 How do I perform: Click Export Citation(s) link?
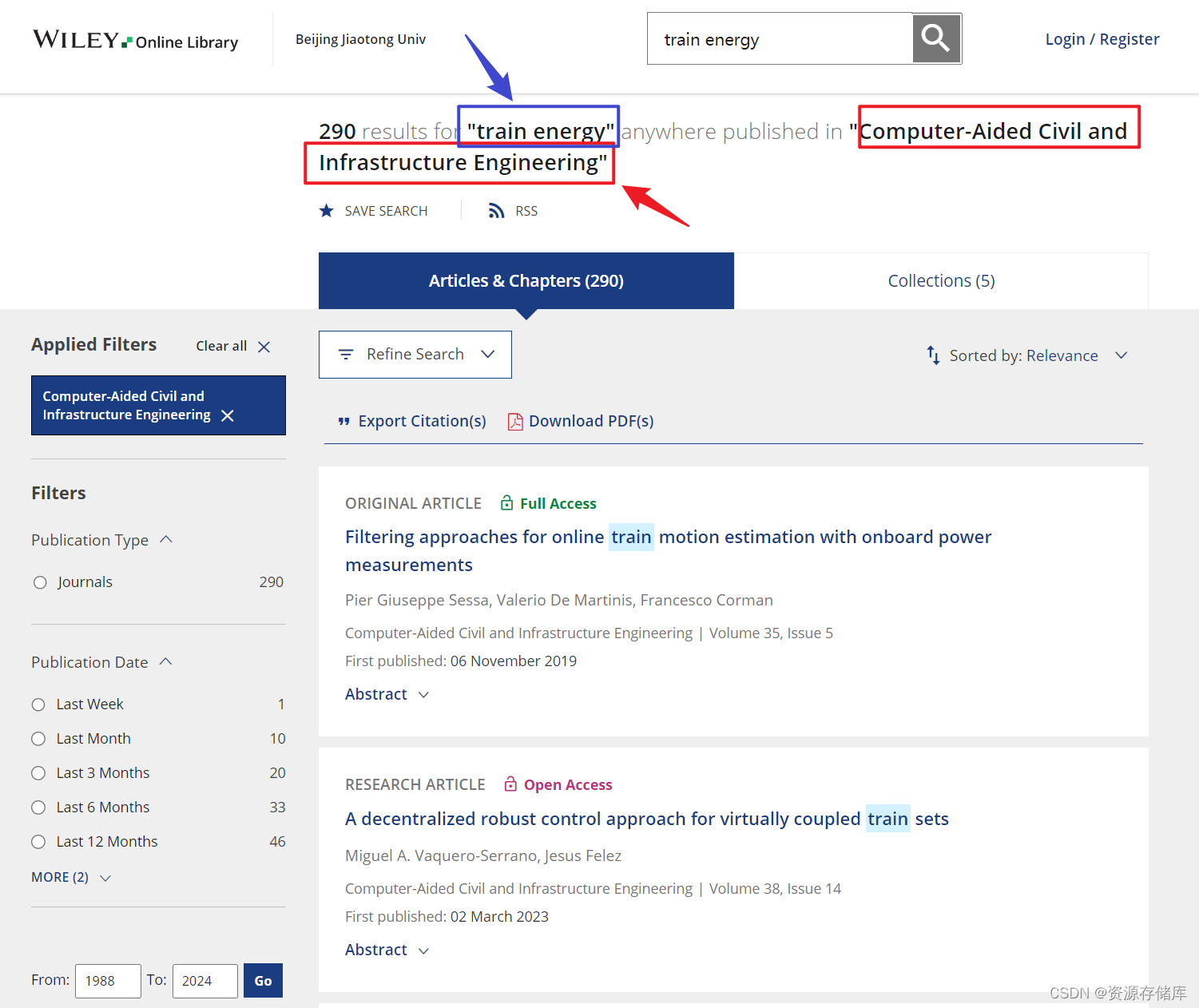(422, 421)
